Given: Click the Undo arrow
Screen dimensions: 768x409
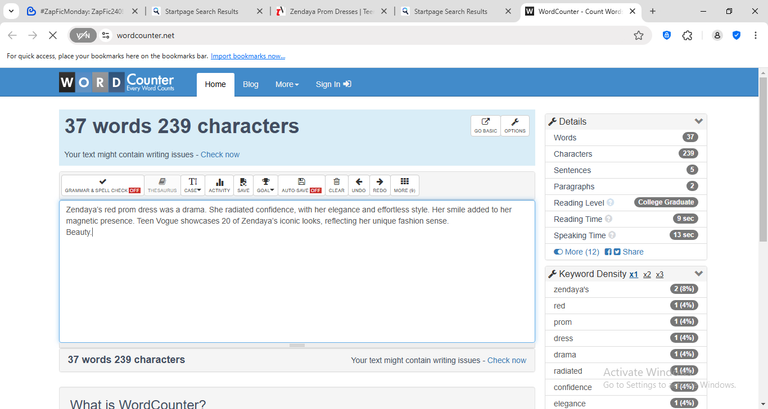Looking at the screenshot, I should (359, 185).
